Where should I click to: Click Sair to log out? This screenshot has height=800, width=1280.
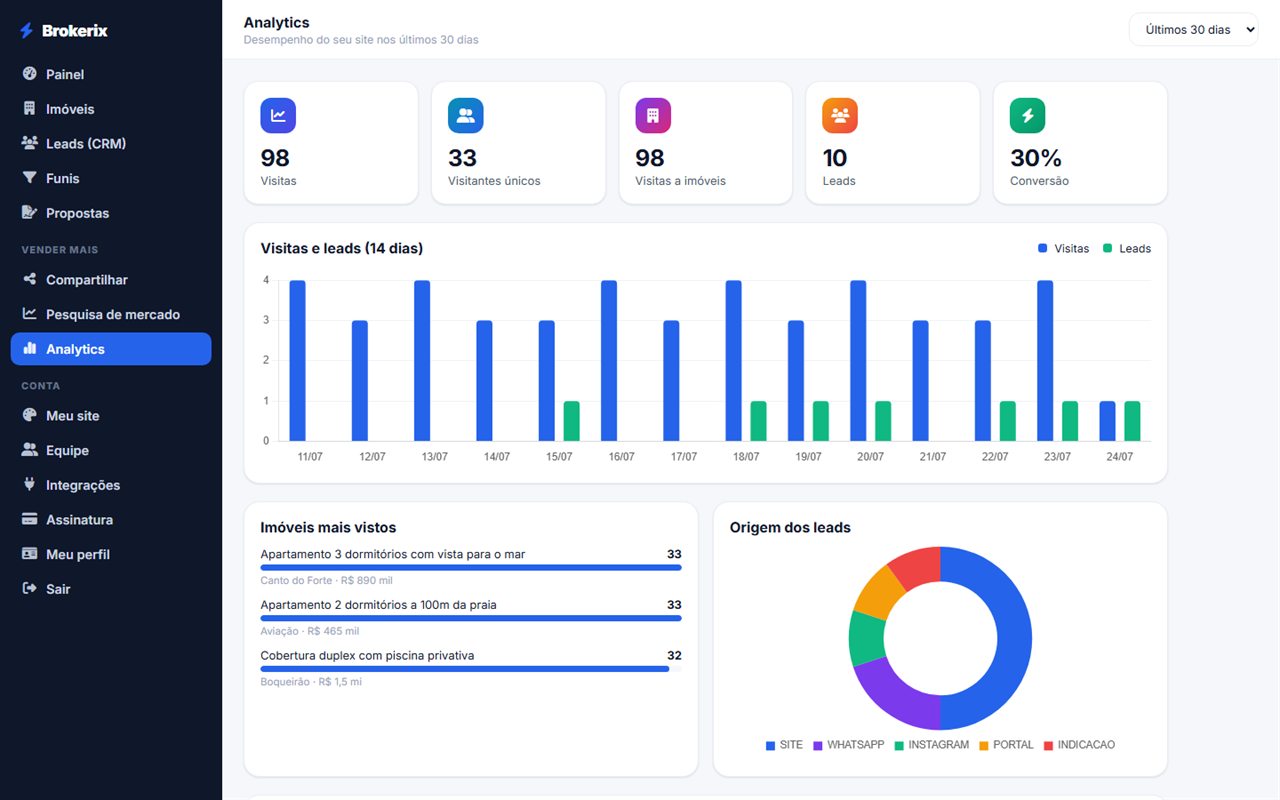(x=111, y=589)
